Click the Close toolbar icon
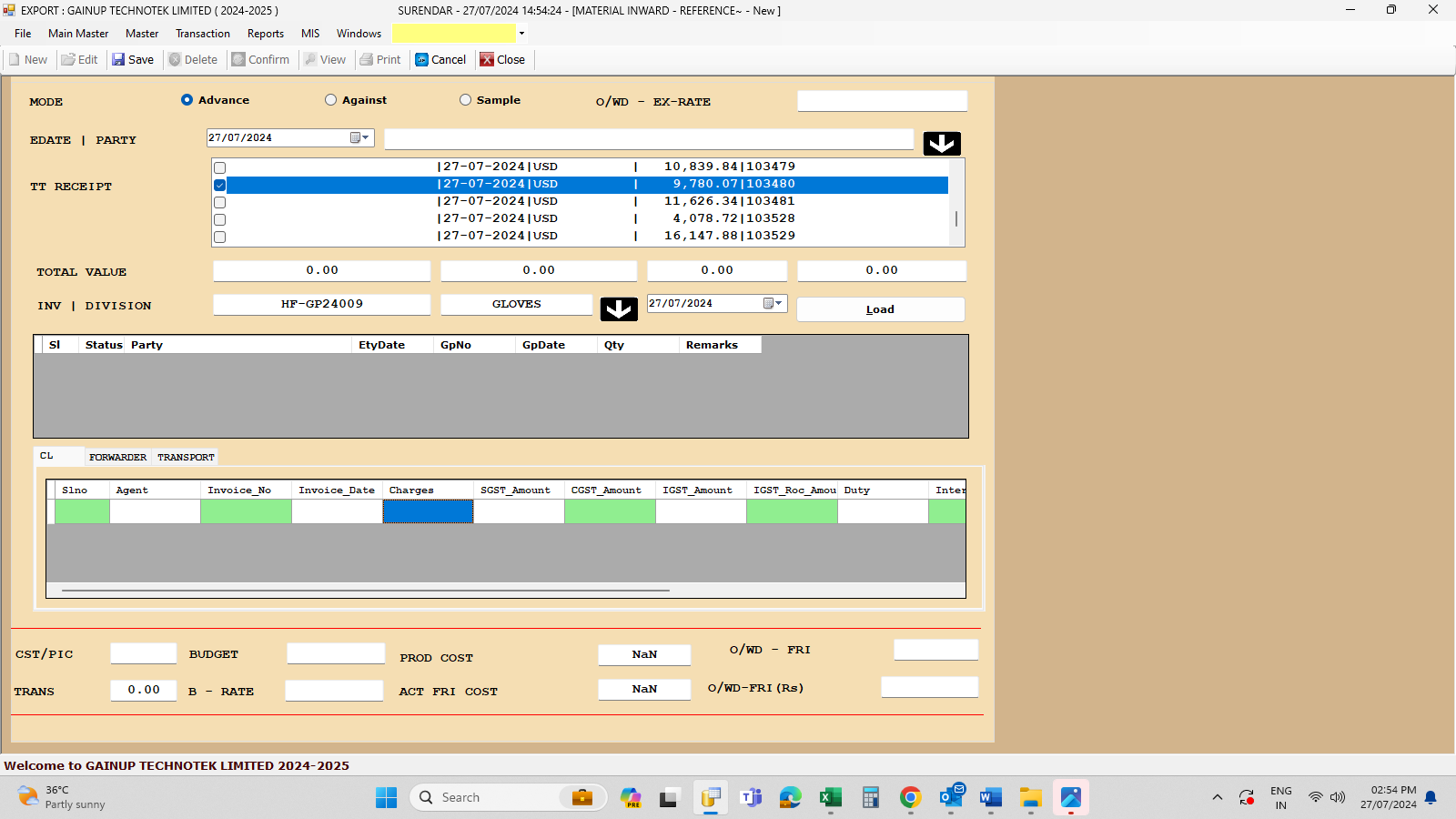Viewport: 1456px width, 819px height. [488, 60]
